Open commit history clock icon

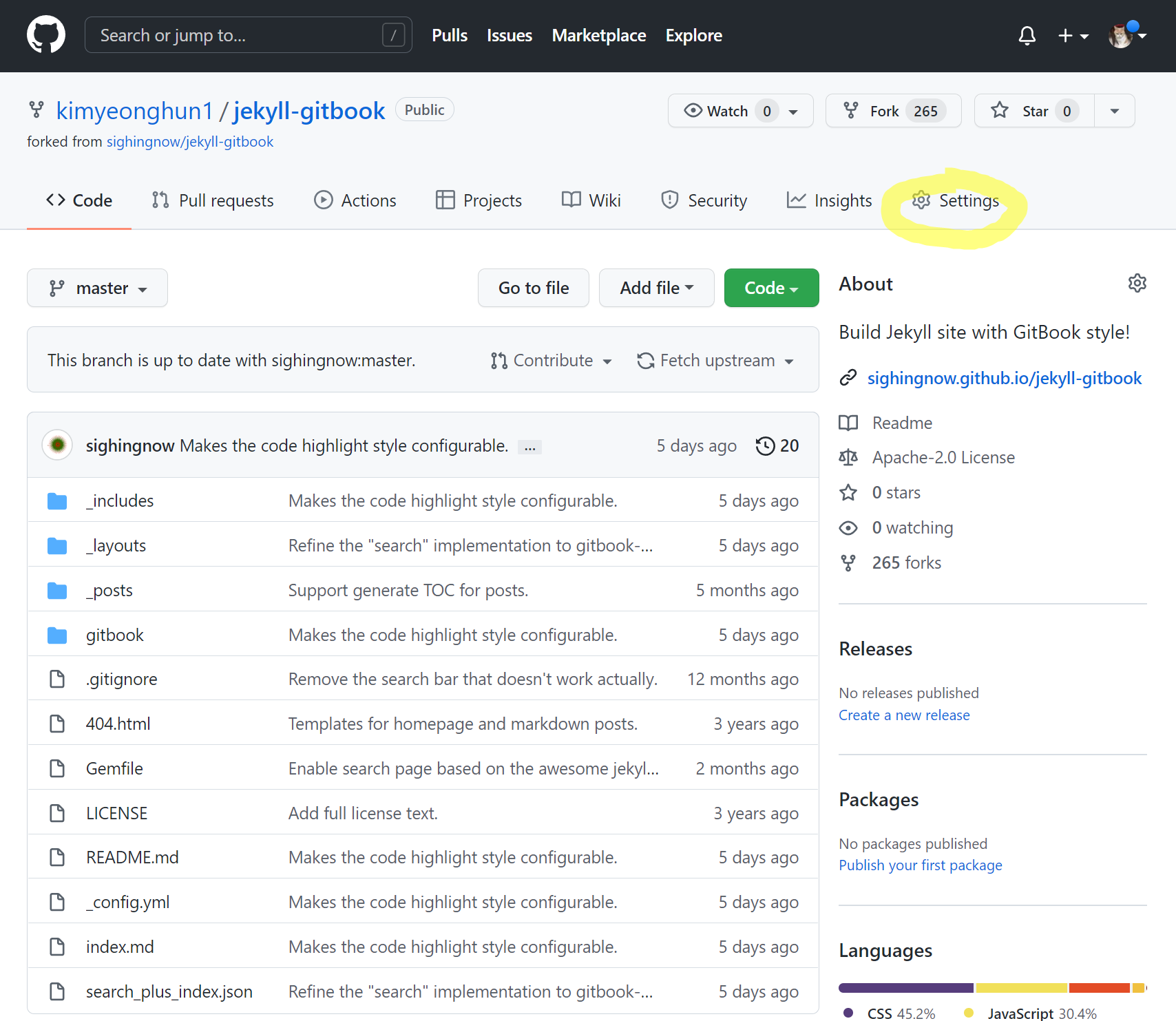click(765, 446)
